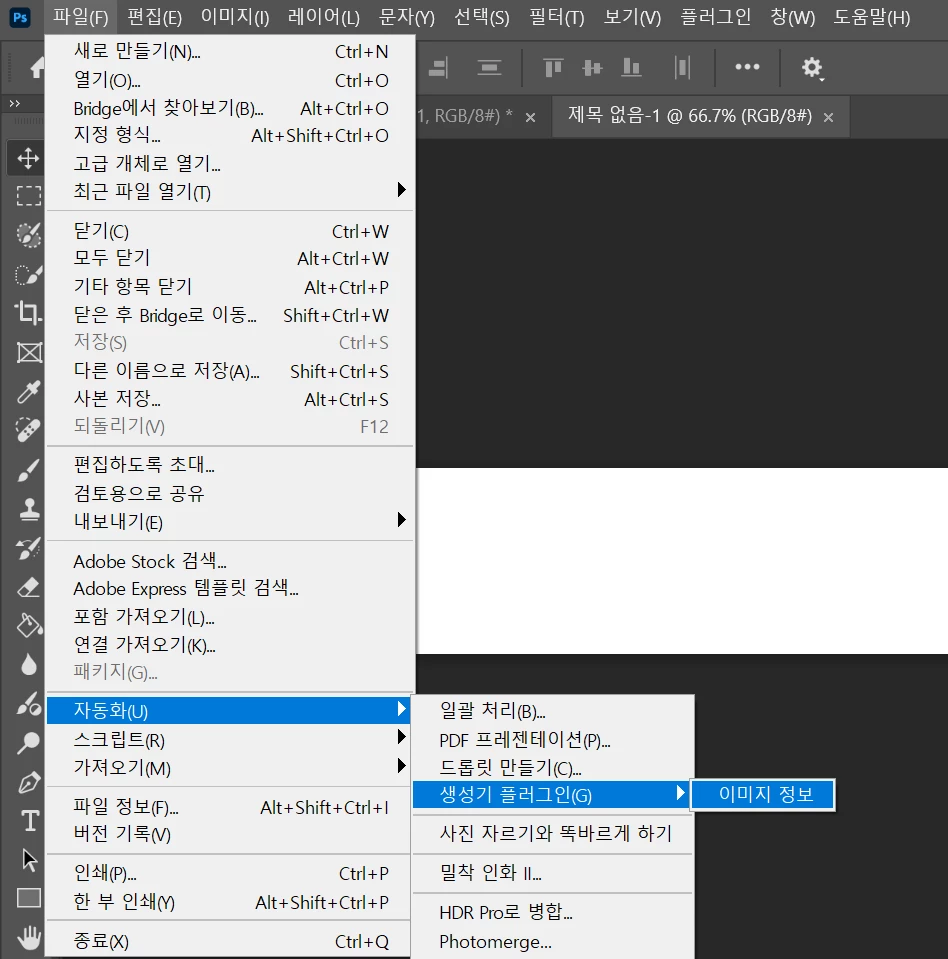The width and height of the screenshot is (948, 959).
Task: Choose 드롭릿 만들기(C)... entry
Action: tap(552, 768)
